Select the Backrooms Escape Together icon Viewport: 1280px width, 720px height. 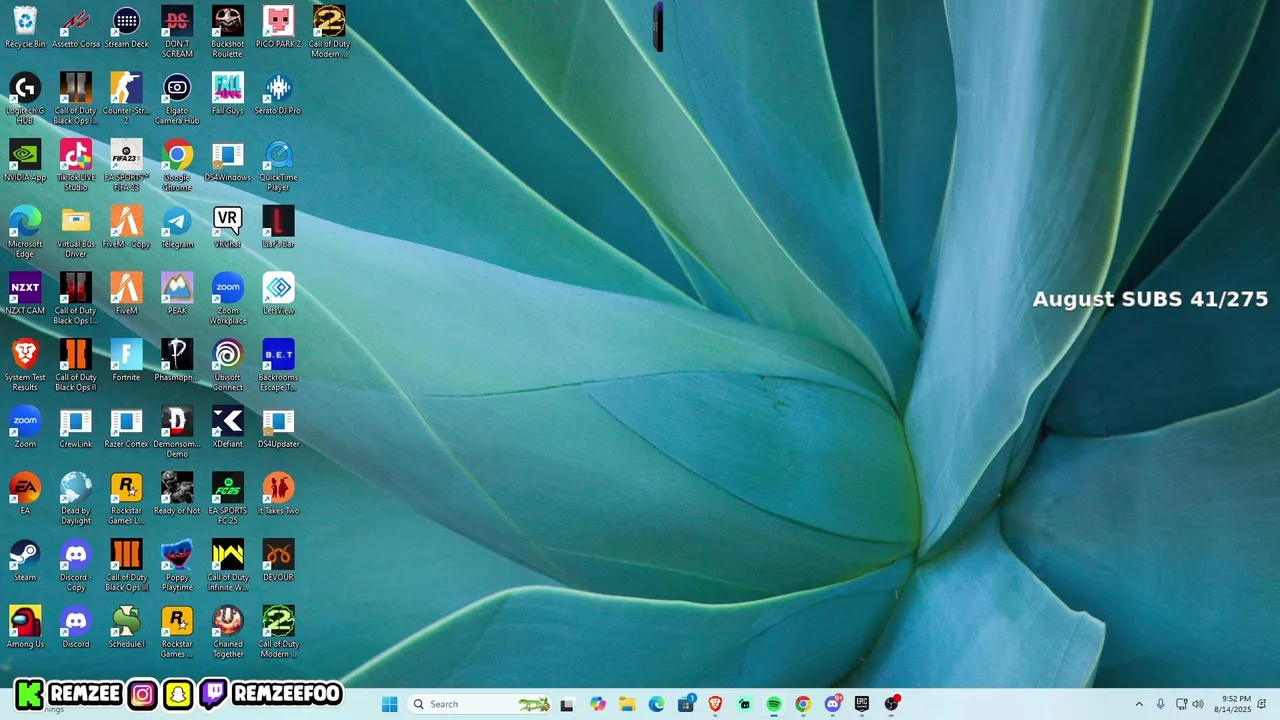278,365
